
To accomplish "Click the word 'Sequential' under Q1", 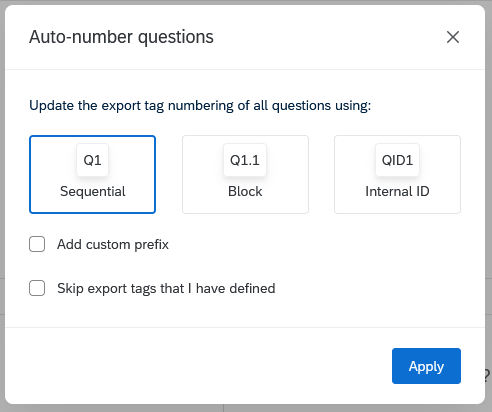I will click(x=93, y=192).
